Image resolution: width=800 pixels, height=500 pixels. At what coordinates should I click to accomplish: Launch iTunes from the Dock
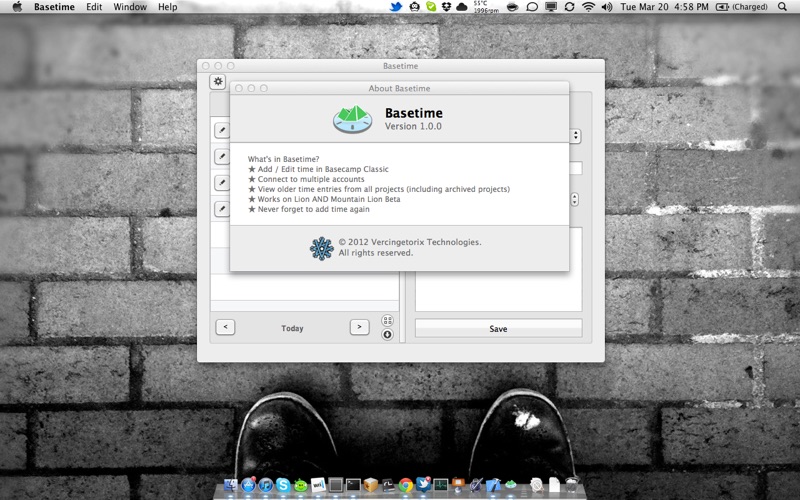click(265, 485)
